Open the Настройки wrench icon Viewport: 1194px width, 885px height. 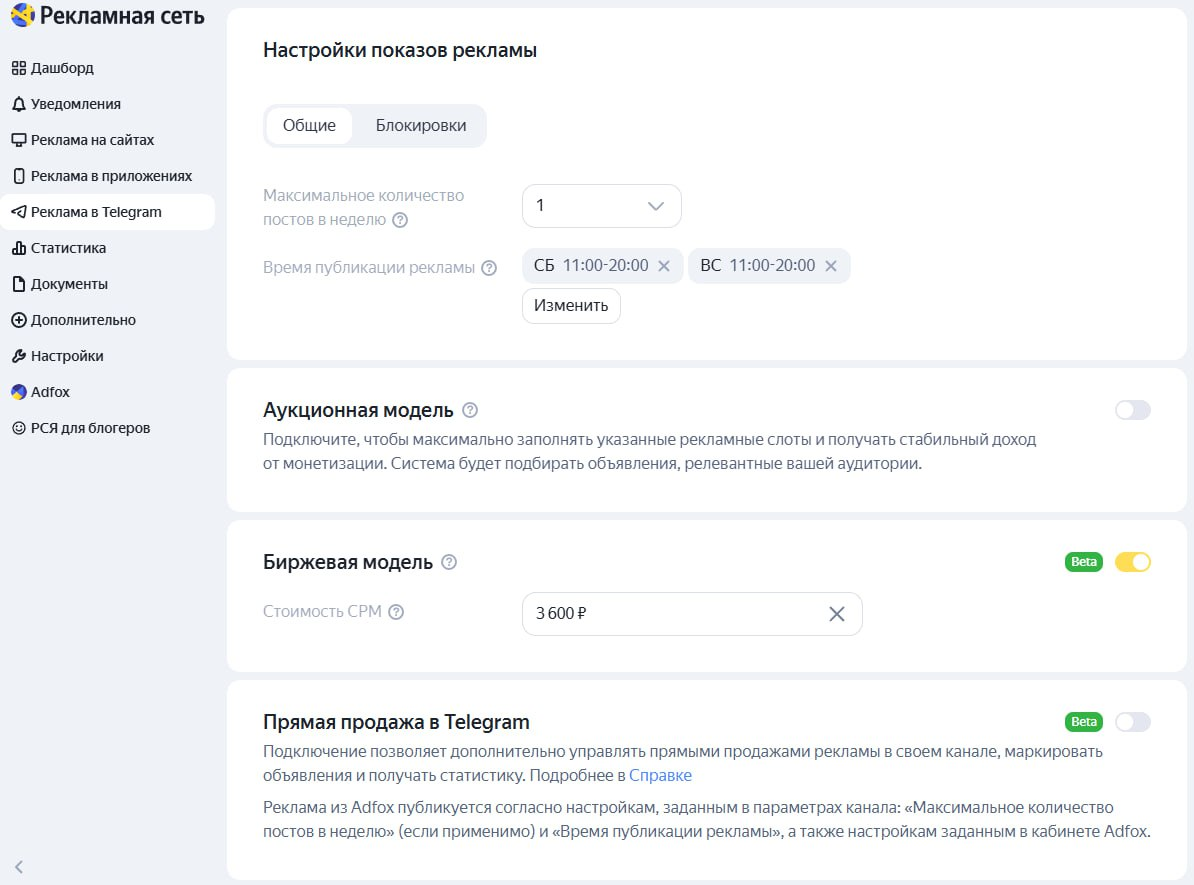point(17,356)
